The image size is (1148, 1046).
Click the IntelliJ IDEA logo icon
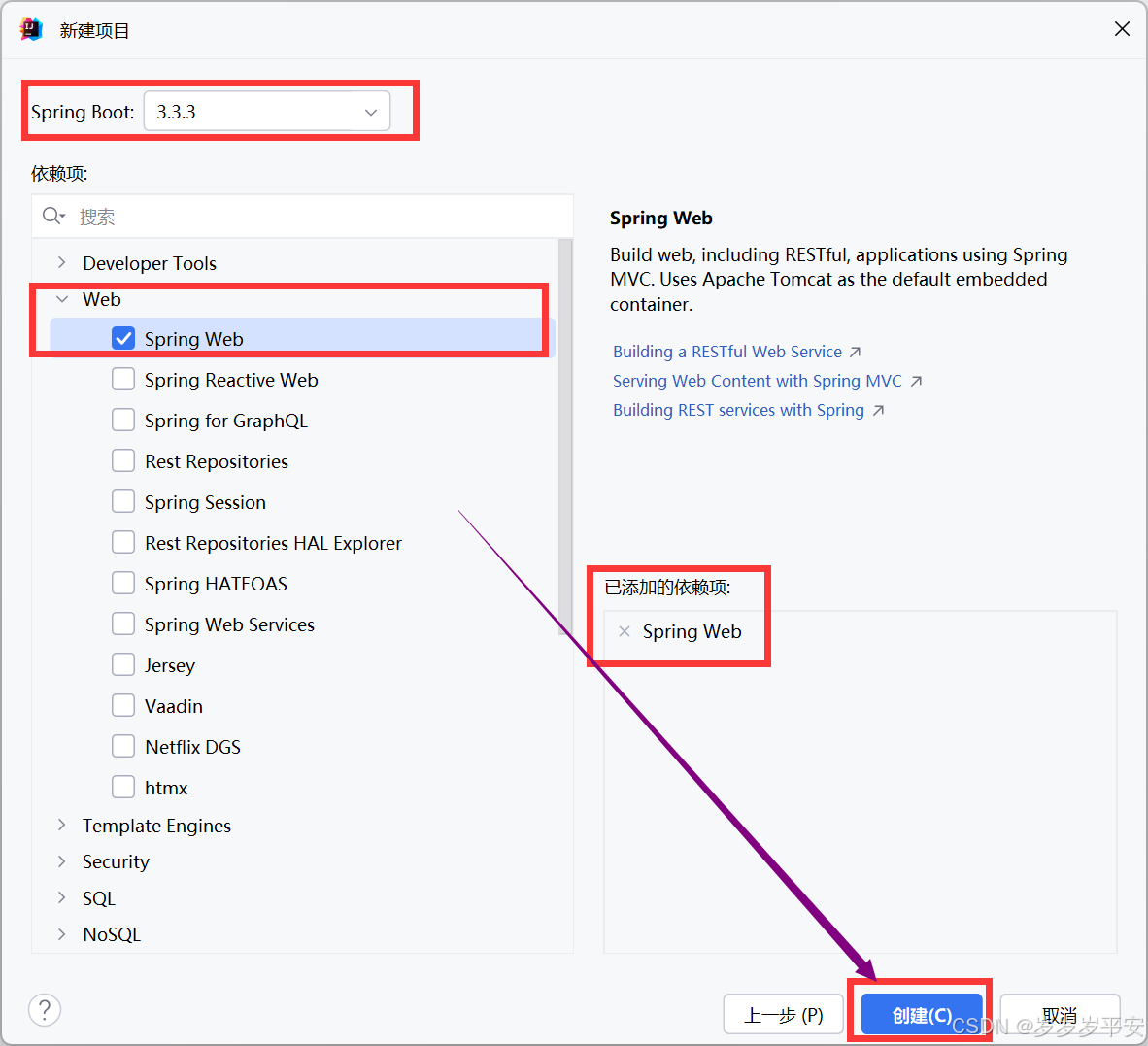pyautogui.click(x=31, y=29)
